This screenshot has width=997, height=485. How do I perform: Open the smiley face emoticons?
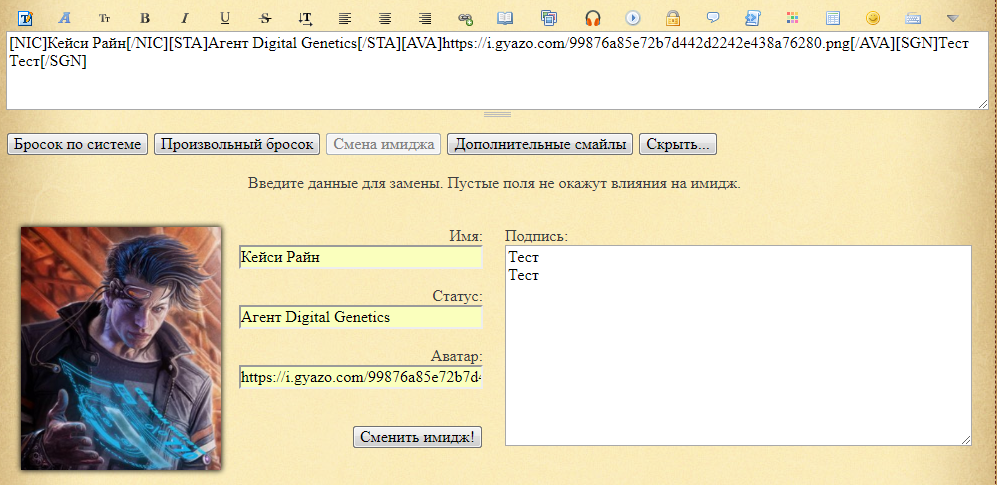click(873, 18)
